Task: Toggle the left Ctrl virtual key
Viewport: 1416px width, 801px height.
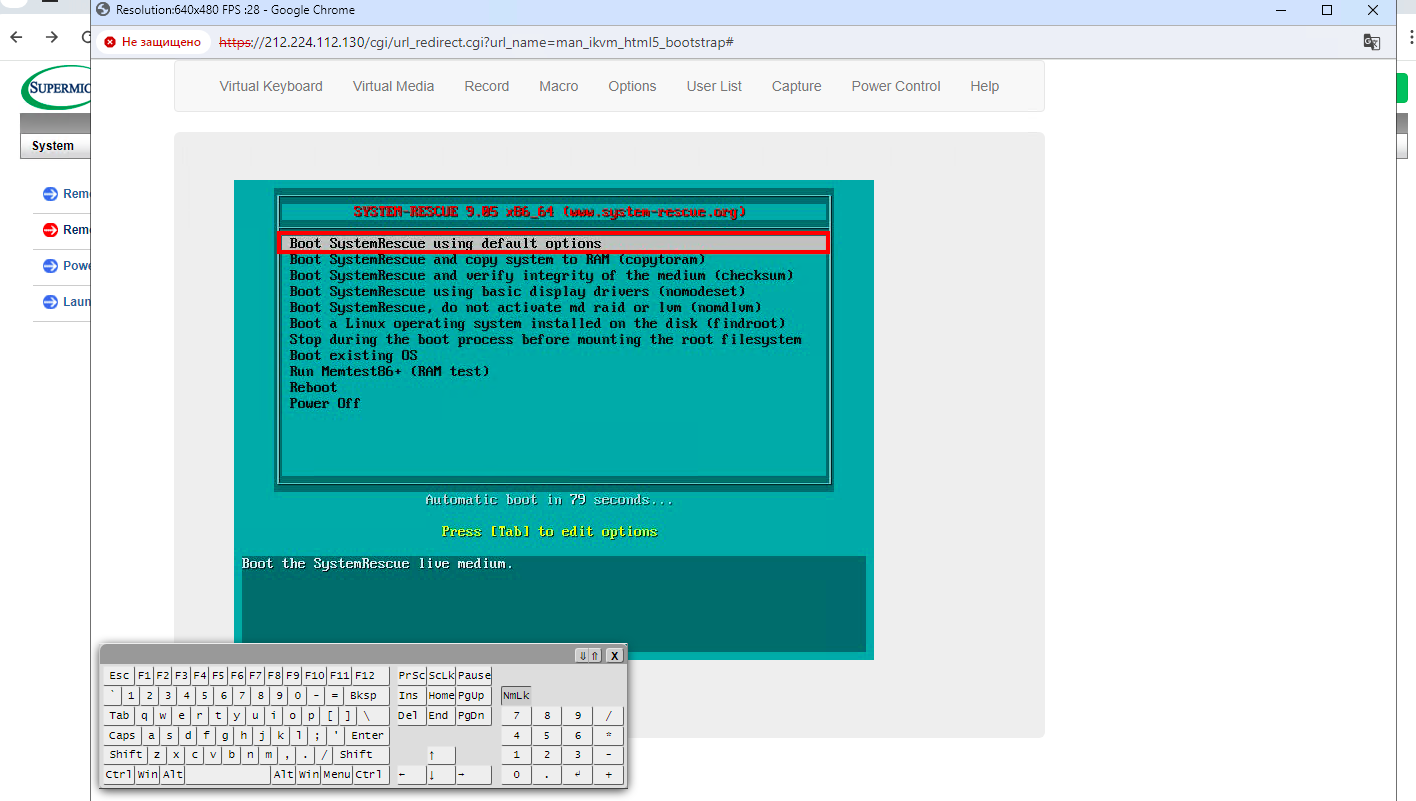Action: click(x=119, y=775)
